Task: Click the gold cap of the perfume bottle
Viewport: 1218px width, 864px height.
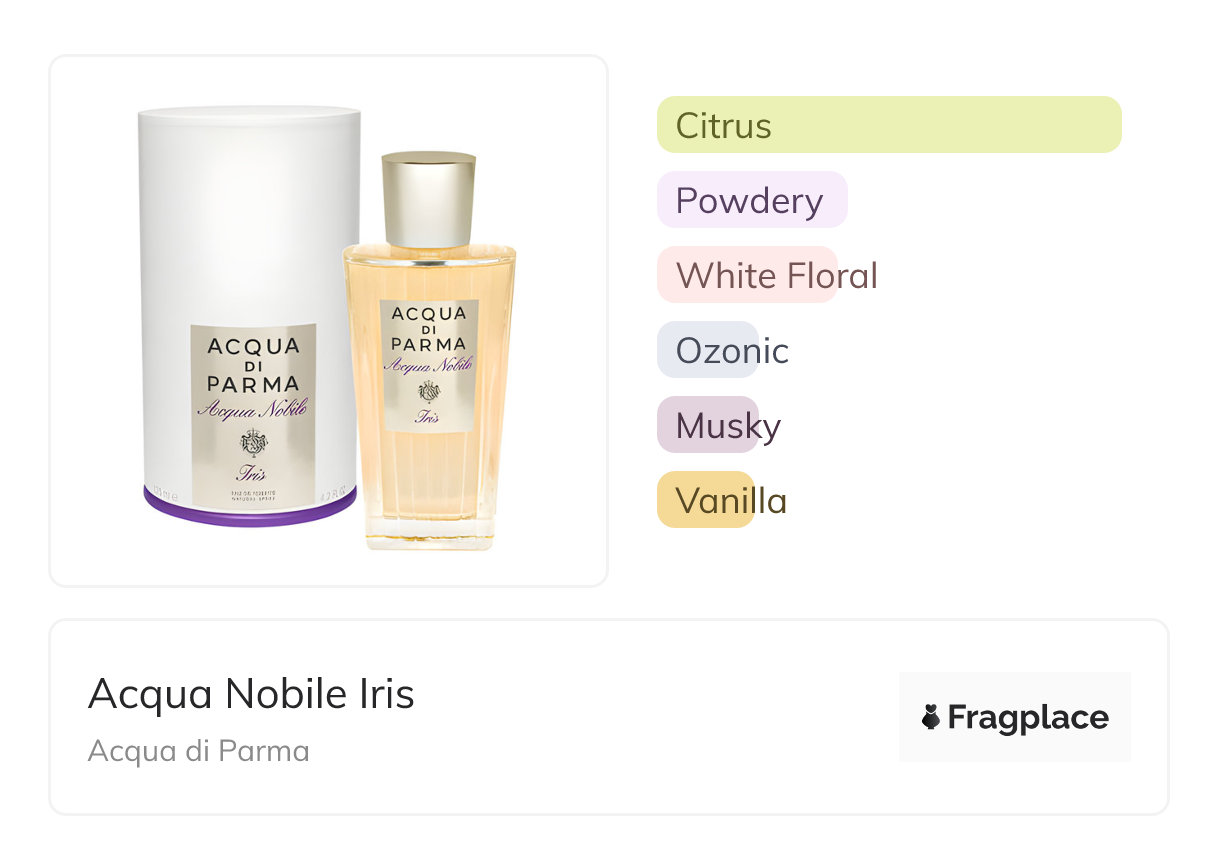Action: pos(429,198)
